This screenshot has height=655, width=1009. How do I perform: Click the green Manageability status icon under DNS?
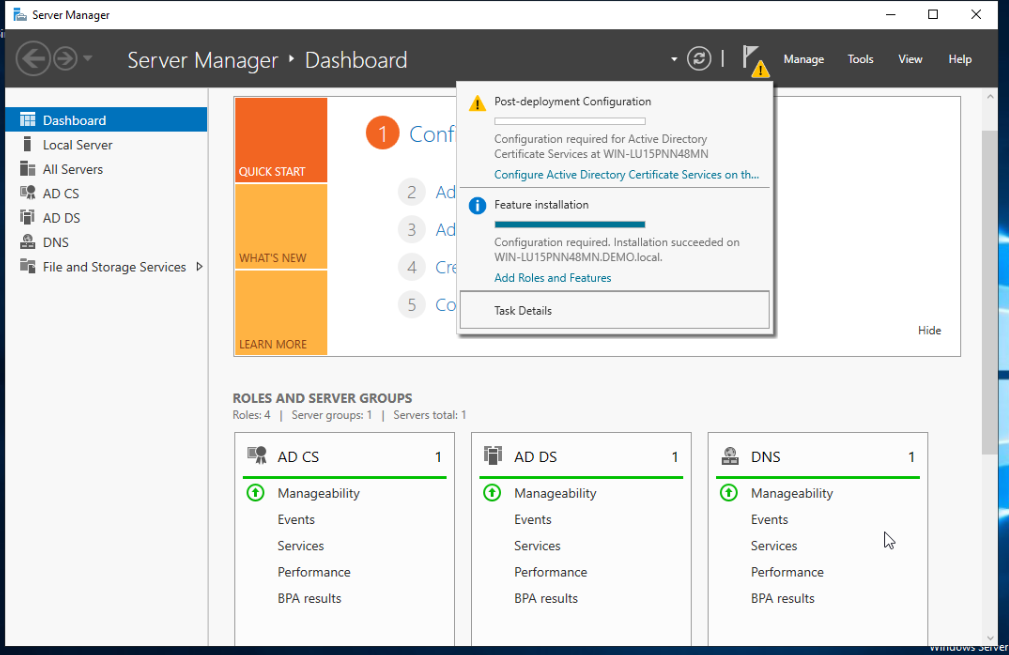click(x=728, y=493)
